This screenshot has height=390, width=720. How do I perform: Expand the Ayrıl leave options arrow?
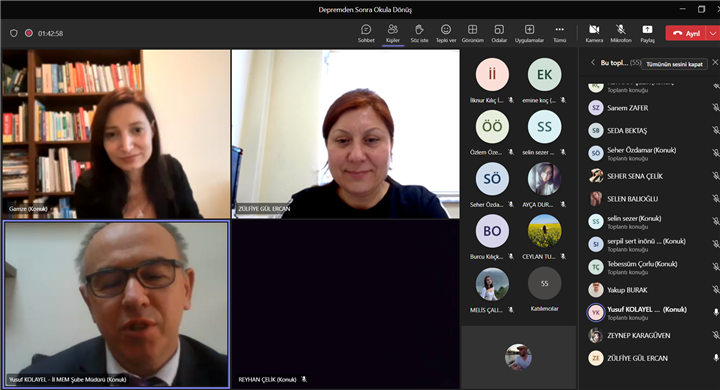pyautogui.click(x=712, y=33)
